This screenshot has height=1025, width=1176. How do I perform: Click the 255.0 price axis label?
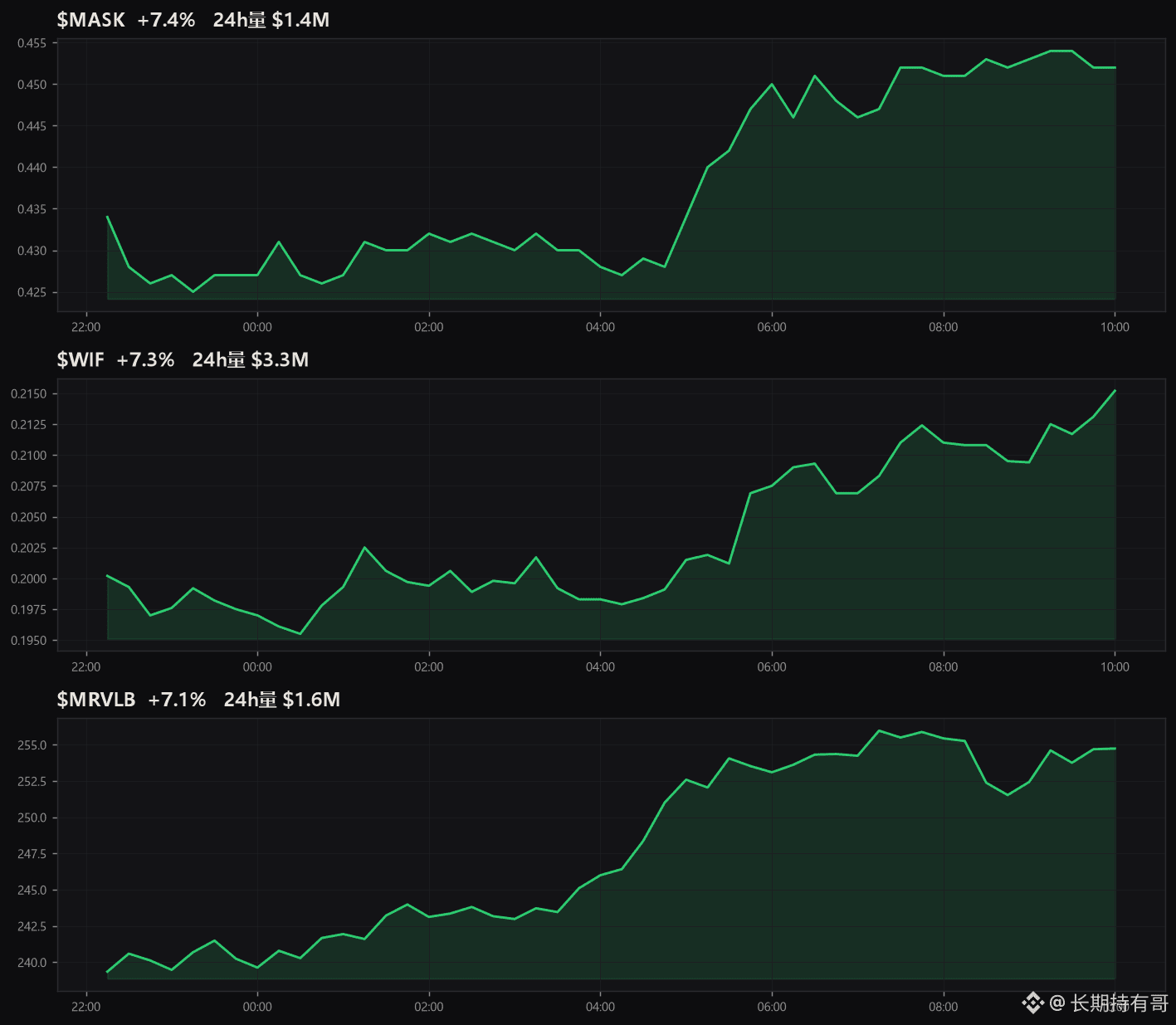(x=32, y=745)
